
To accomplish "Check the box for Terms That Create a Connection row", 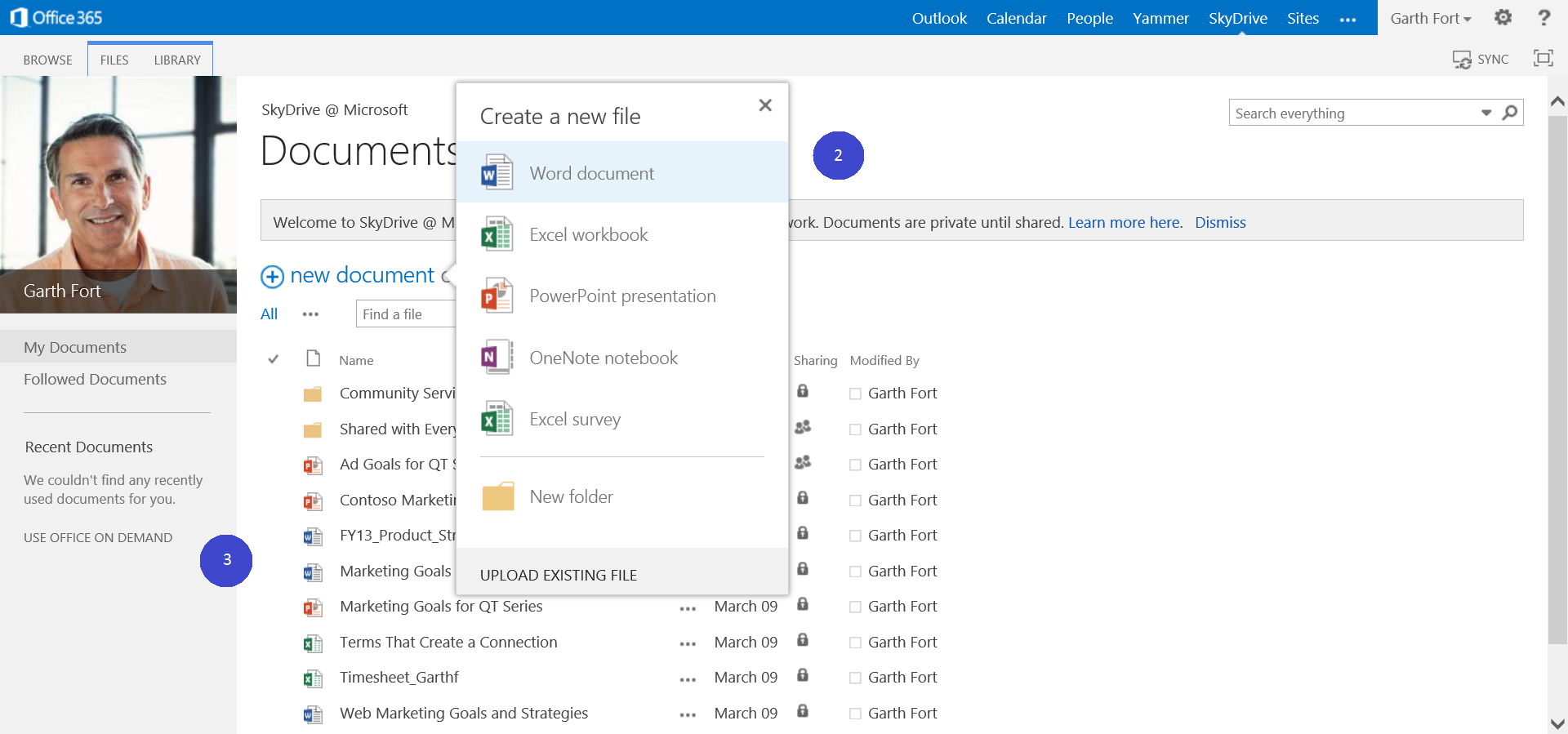I will [855, 643].
